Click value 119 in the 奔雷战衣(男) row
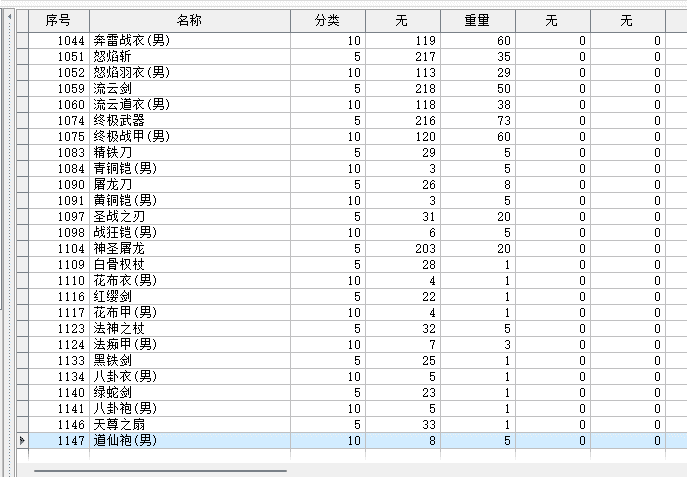This screenshot has width=687, height=477. tap(403, 41)
